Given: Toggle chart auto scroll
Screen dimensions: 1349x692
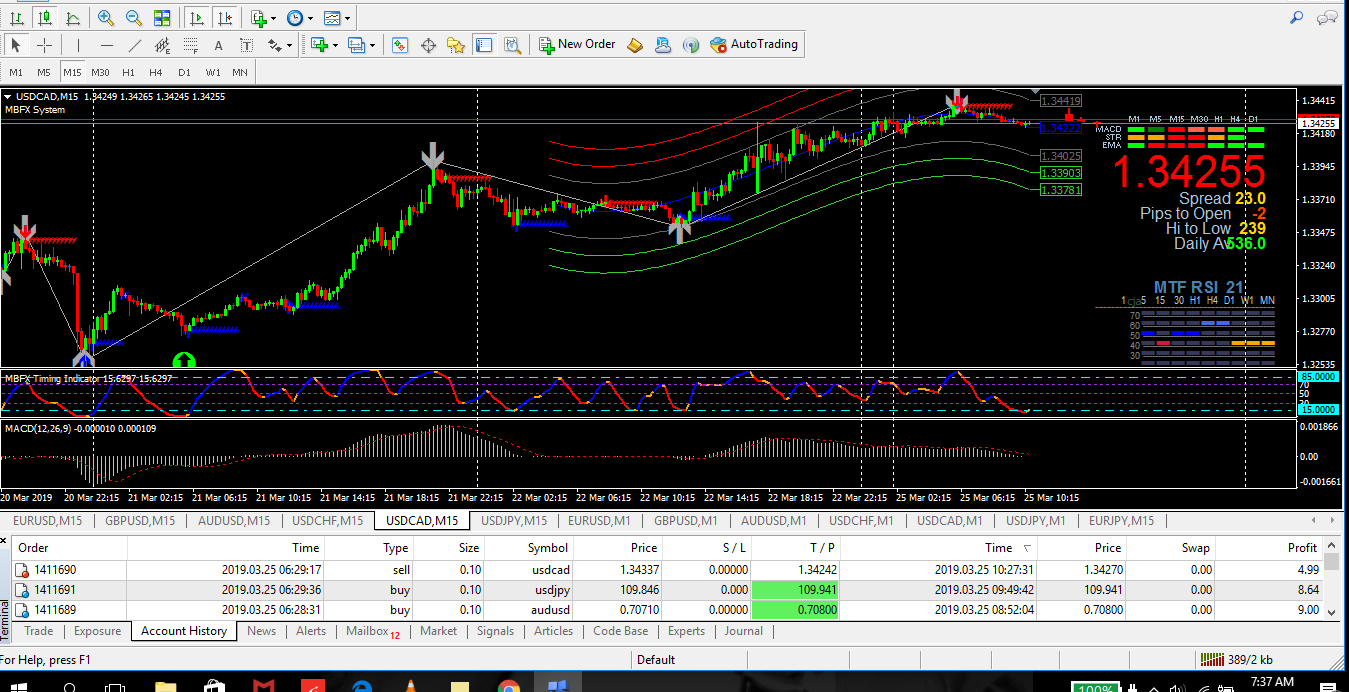Looking at the screenshot, I should [197, 18].
